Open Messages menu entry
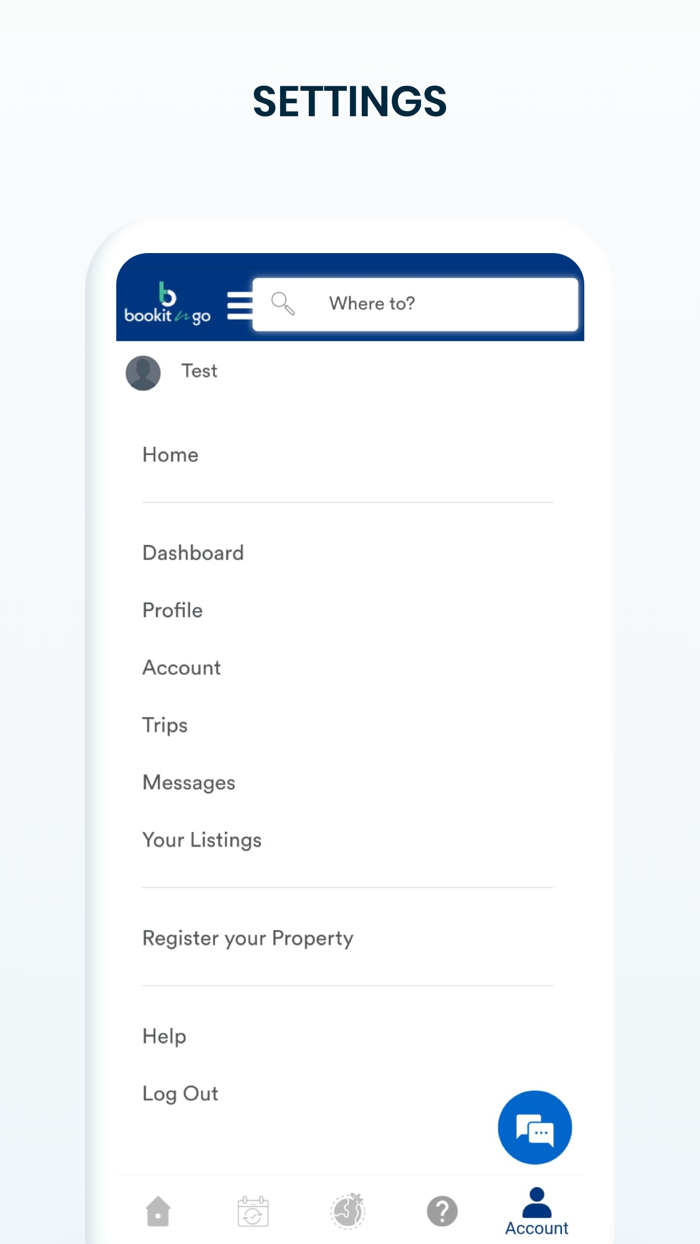Image resolution: width=700 pixels, height=1244 pixels. point(189,783)
